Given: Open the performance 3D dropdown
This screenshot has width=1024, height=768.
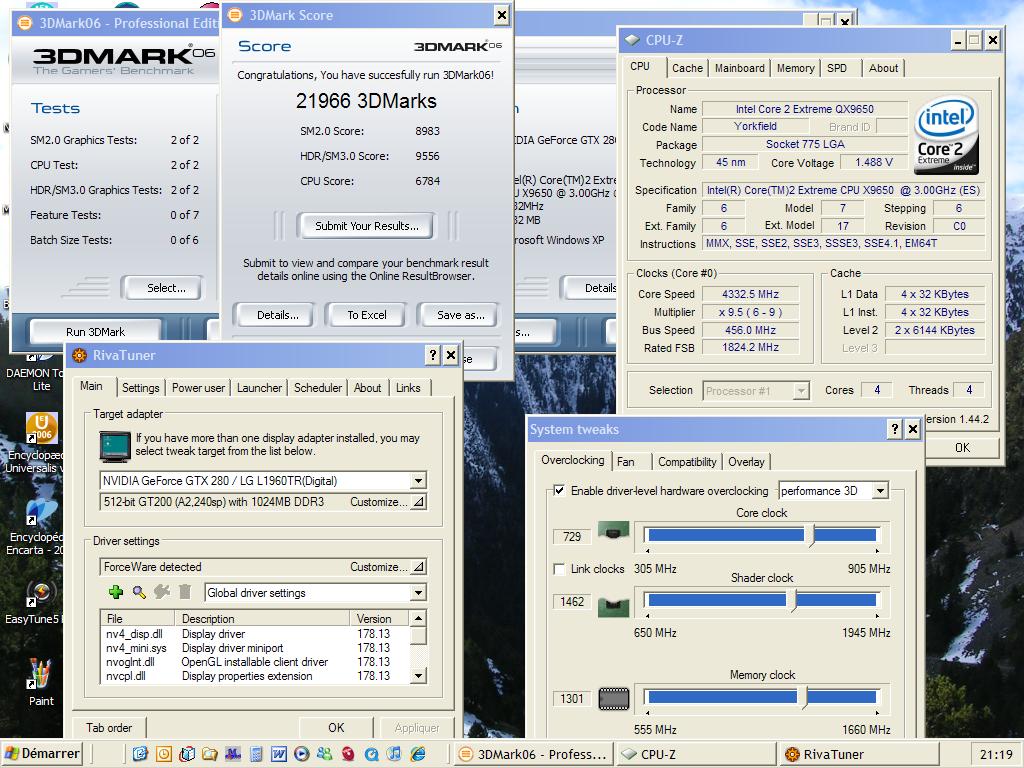Looking at the screenshot, I should click(x=880, y=490).
